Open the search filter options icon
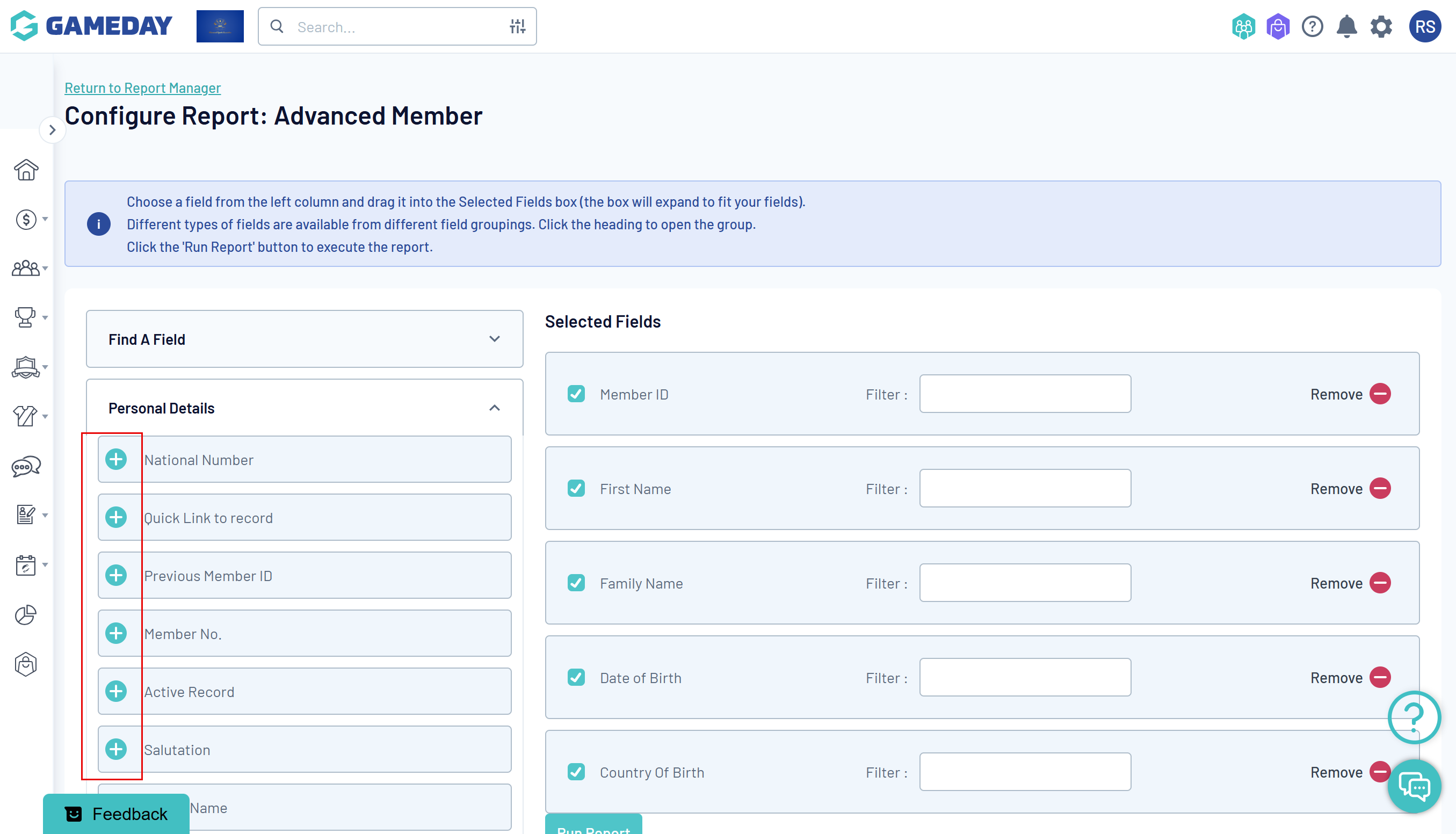Screen dimensions: 1456x834 (x=517, y=26)
